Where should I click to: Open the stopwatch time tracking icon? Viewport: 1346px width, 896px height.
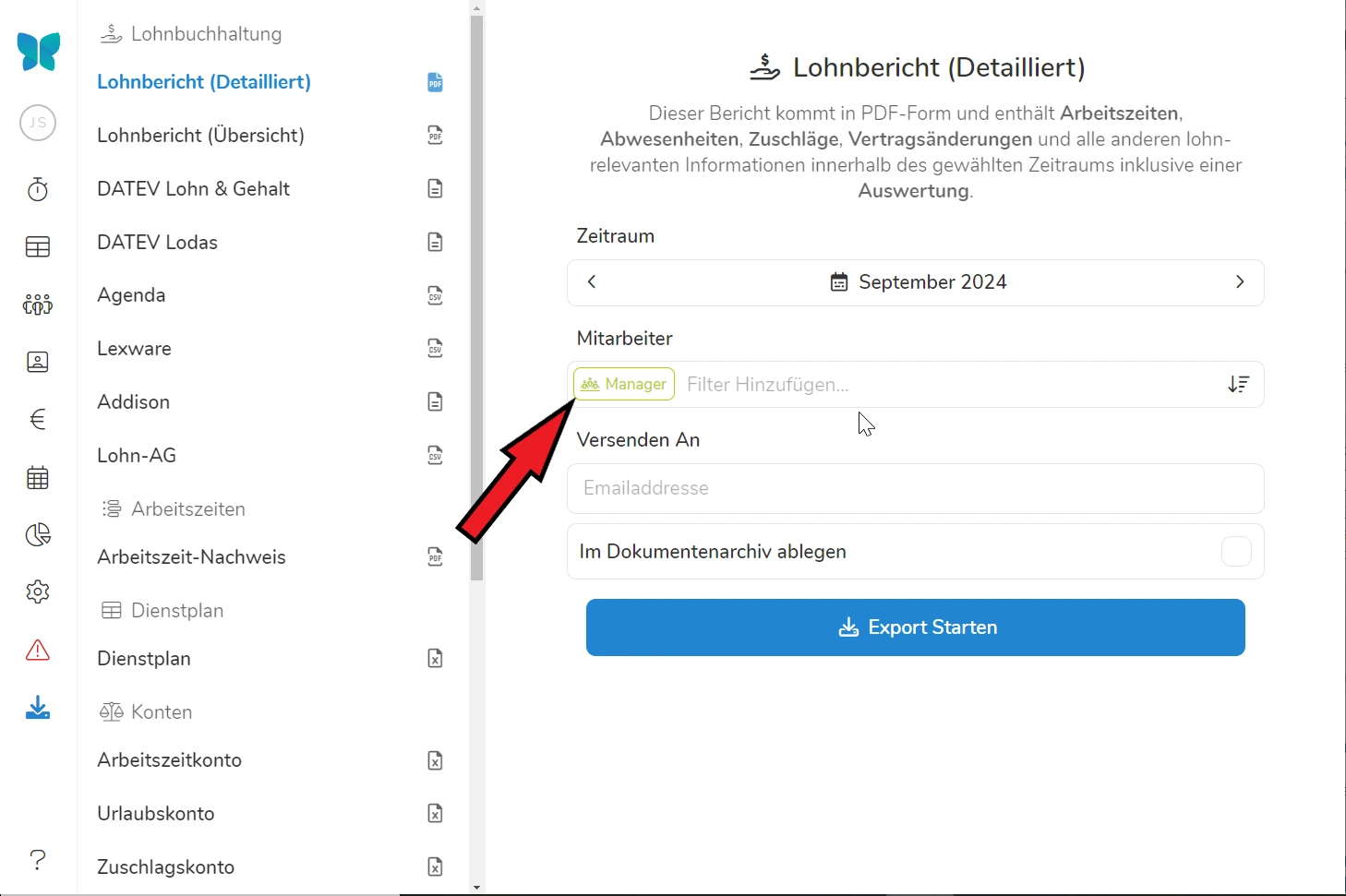coord(38,189)
